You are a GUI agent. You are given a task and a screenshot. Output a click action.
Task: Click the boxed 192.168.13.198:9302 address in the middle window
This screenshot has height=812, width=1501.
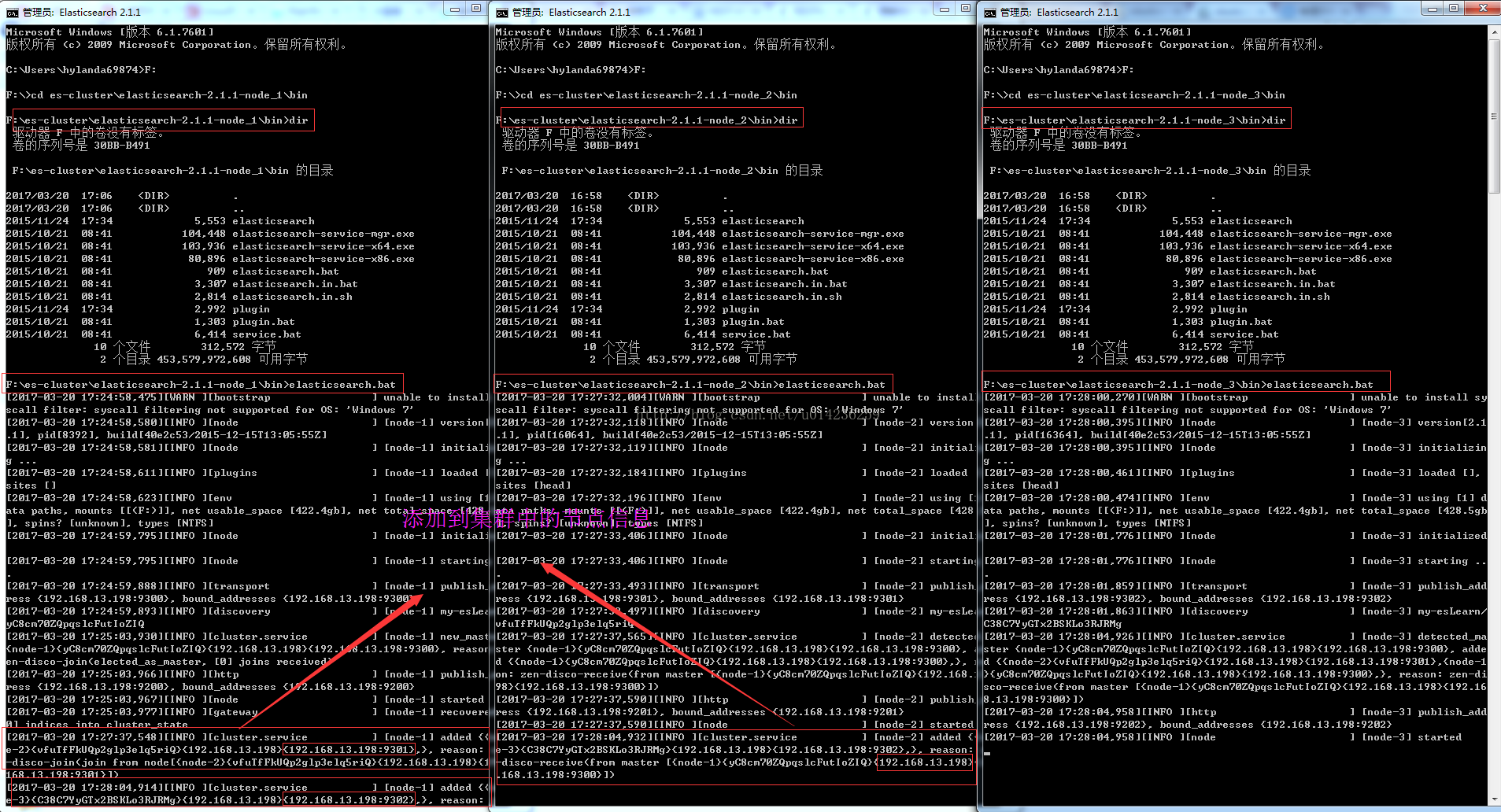click(838, 750)
